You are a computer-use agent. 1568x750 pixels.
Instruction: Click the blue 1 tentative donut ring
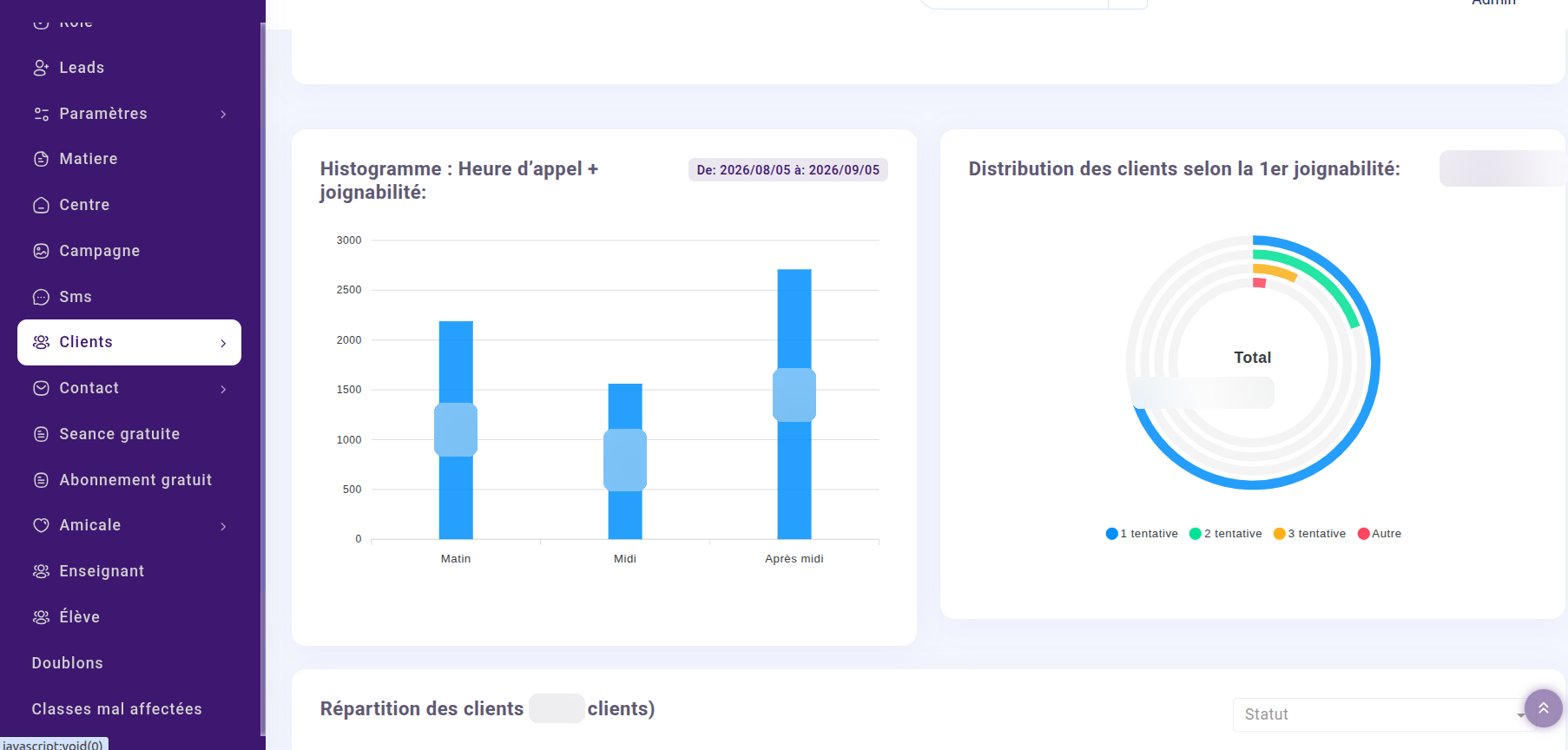click(x=1374, y=365)
